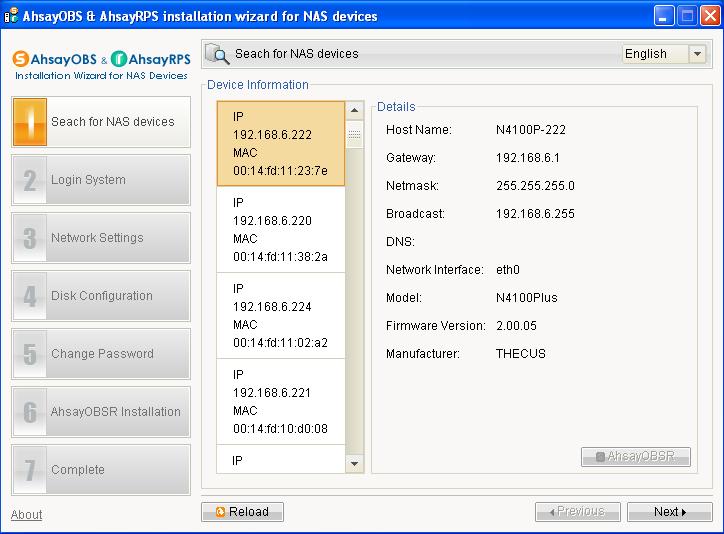This screenshot has width=724, height=534.
Task: Select device 192.168.6.220 in list
Action: [x=281, y=229]
